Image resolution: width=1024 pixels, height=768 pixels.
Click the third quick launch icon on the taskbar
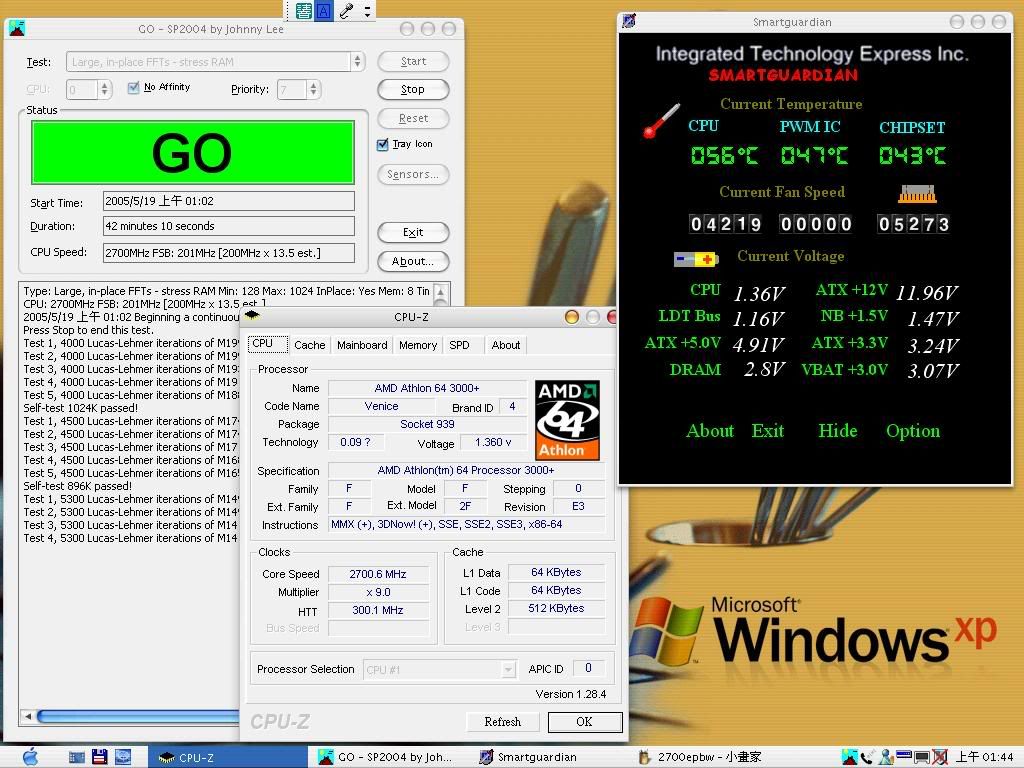tap(123, 757)
